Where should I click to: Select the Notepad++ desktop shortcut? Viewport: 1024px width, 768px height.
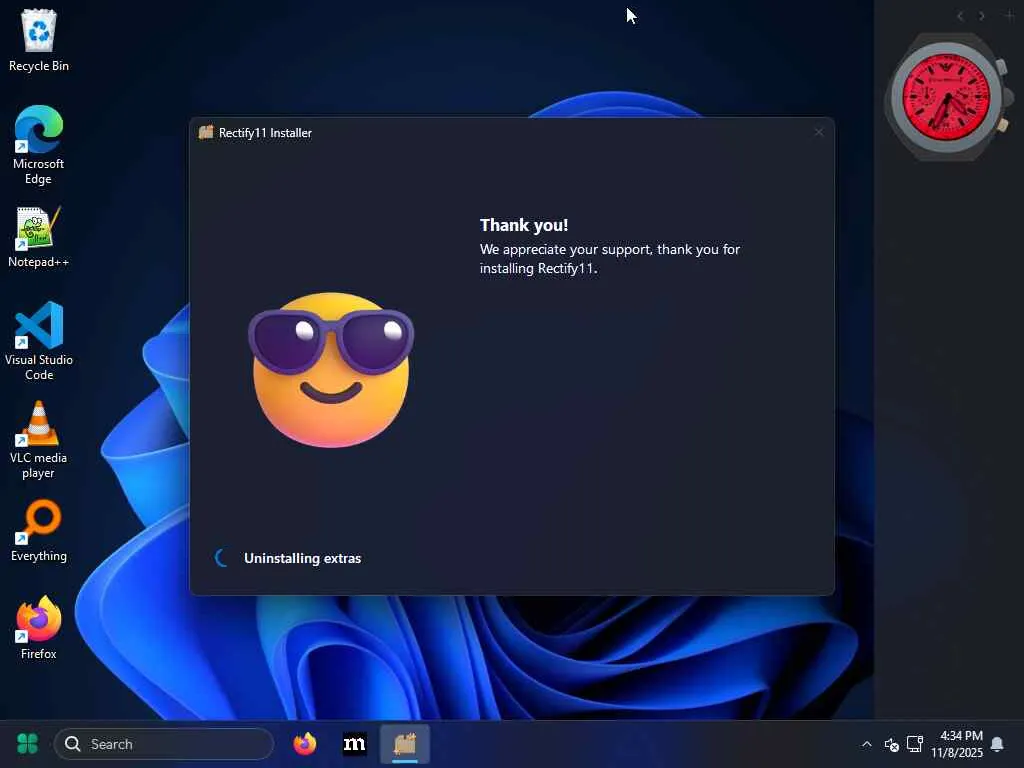point(39,238)
